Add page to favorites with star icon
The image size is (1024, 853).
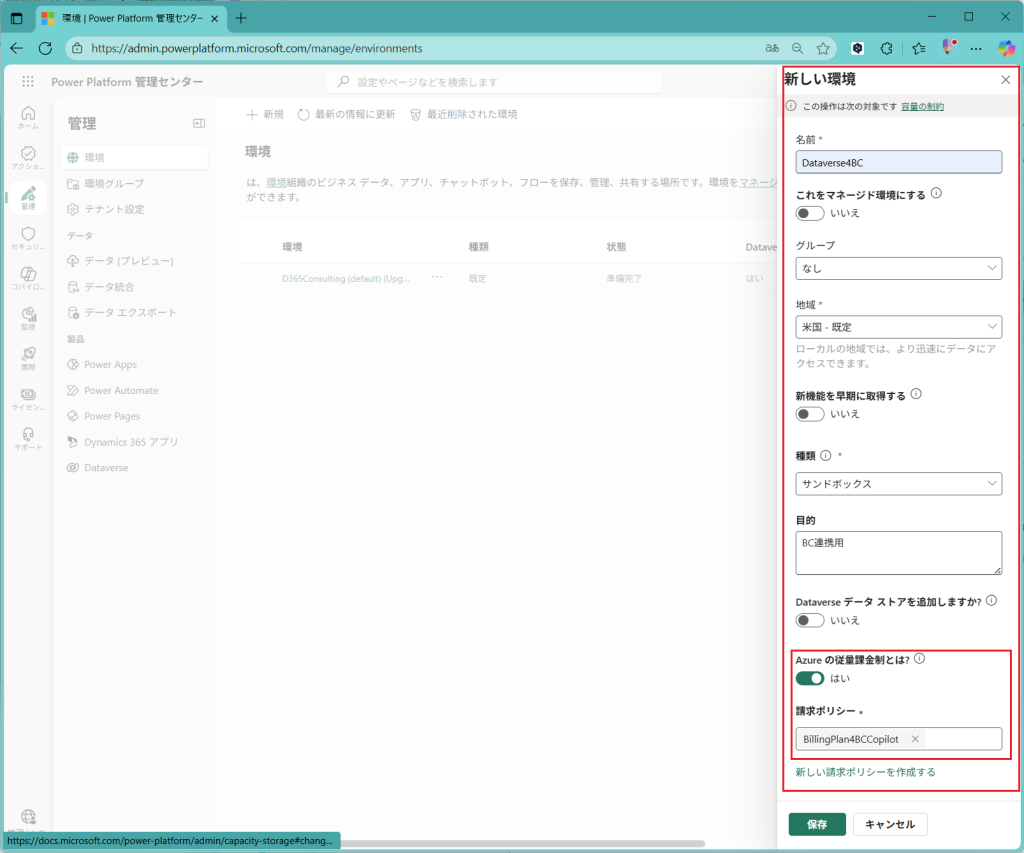[823, 48]
